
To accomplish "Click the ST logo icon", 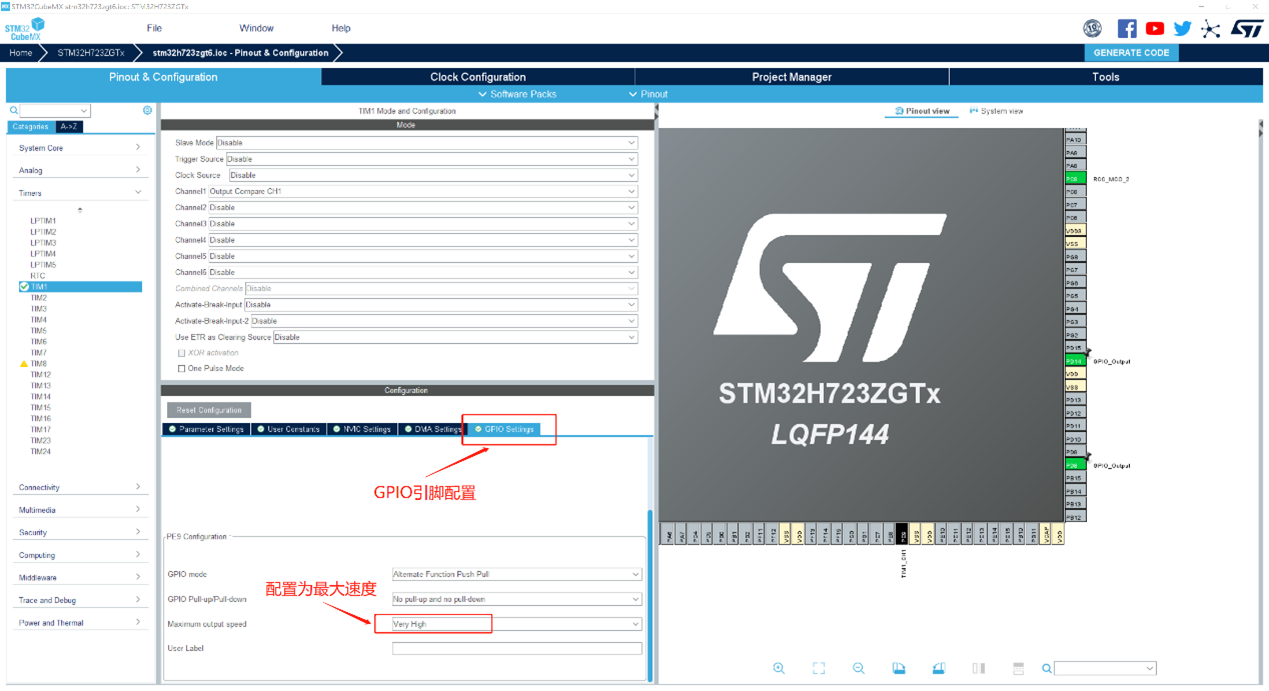I will (1246, 29).
